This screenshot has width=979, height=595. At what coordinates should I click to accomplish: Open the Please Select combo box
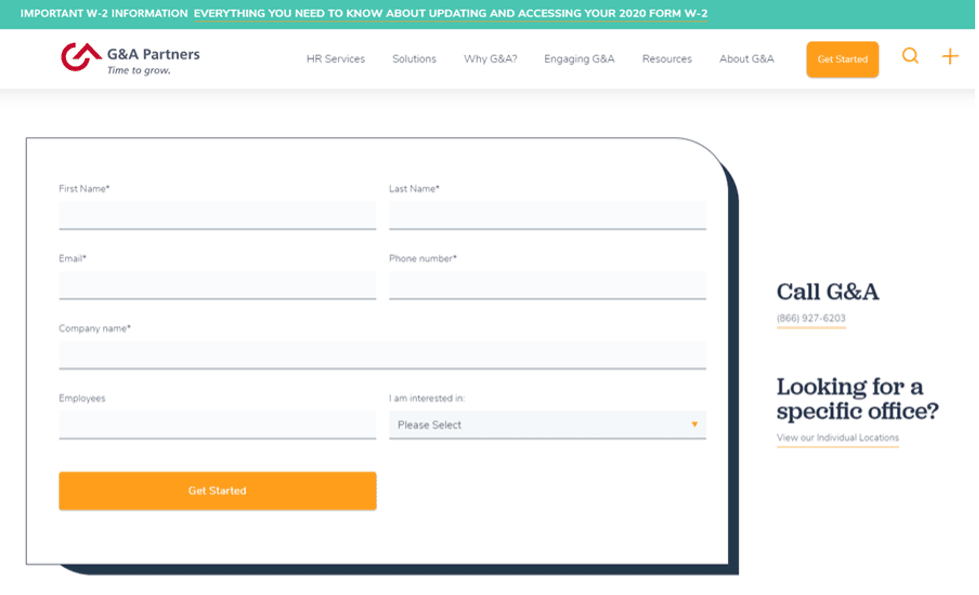point(540,425)
